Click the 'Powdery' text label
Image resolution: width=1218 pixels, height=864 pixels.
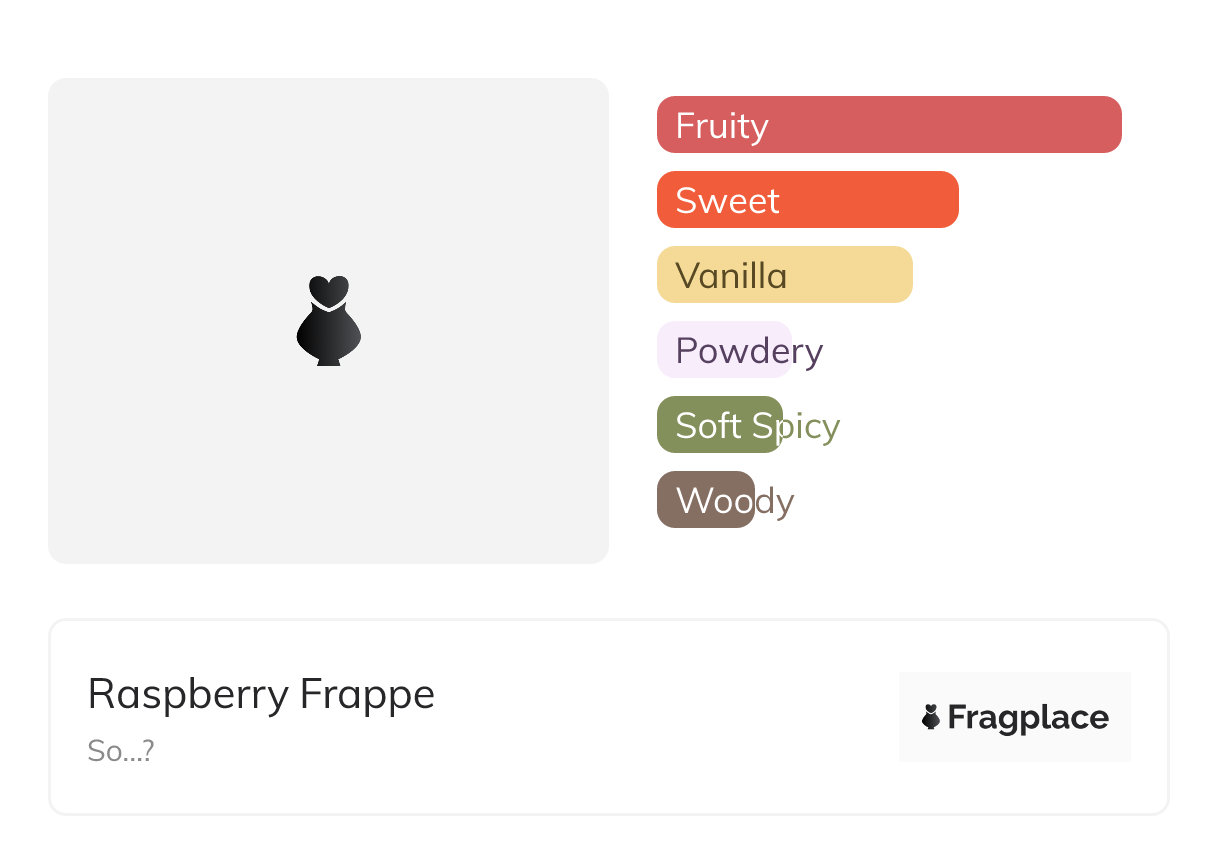pos(749,351)
